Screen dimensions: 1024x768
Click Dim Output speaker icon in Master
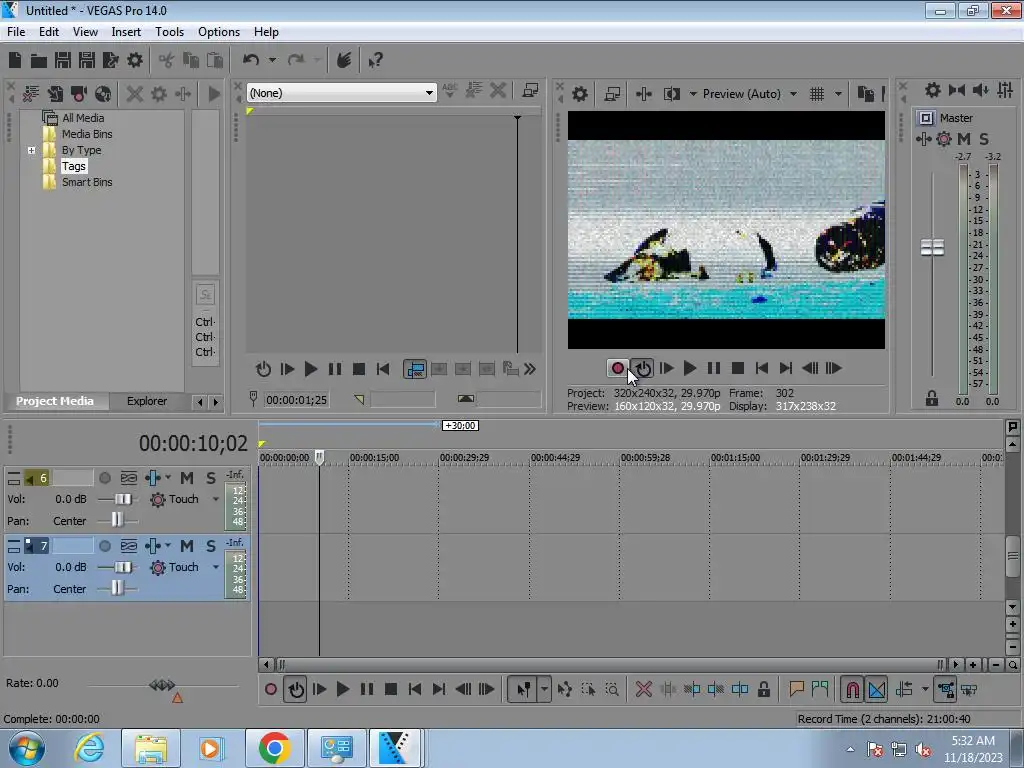pos(980,90)
